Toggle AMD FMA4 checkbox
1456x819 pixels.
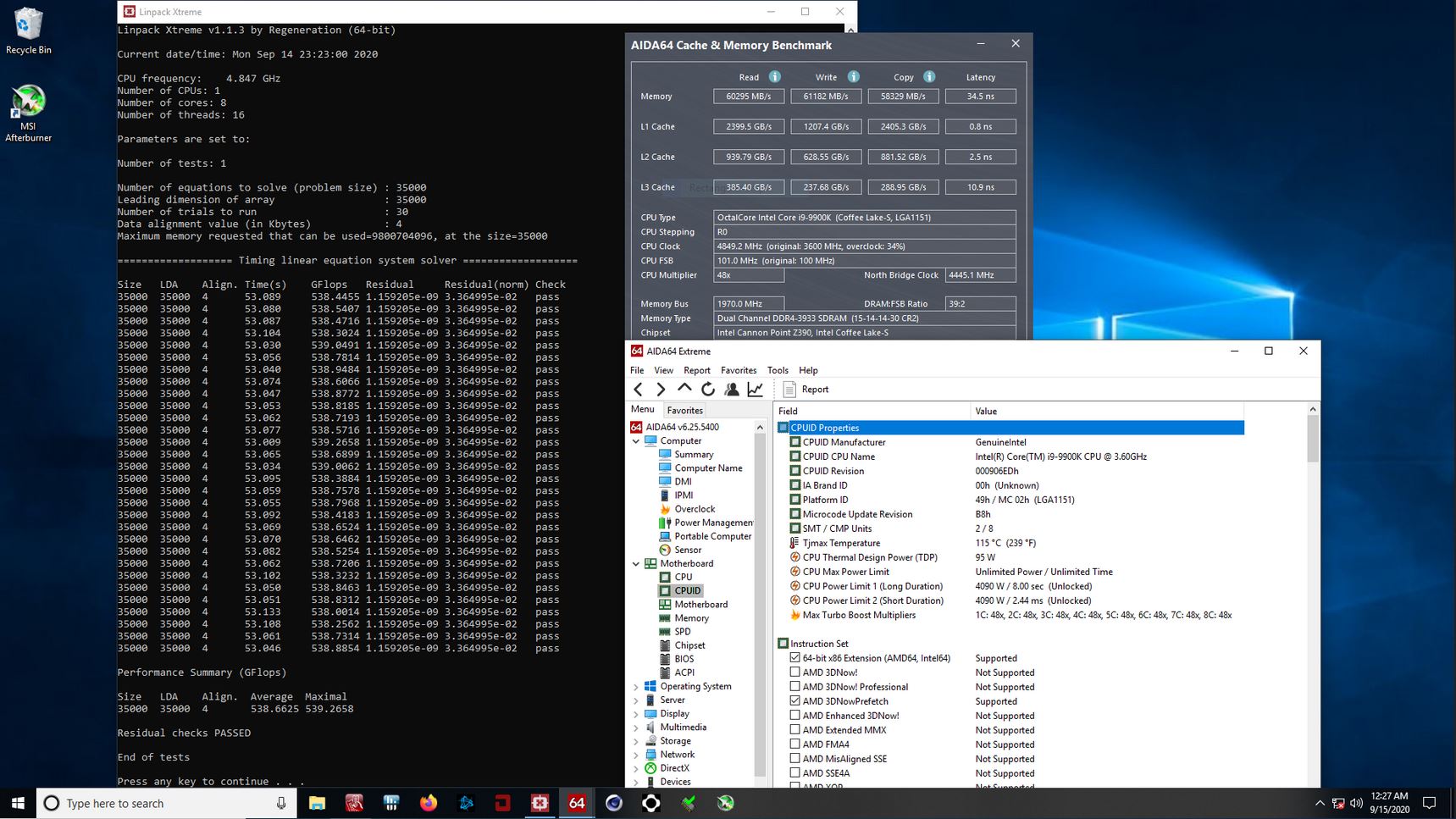click(794, 744)
